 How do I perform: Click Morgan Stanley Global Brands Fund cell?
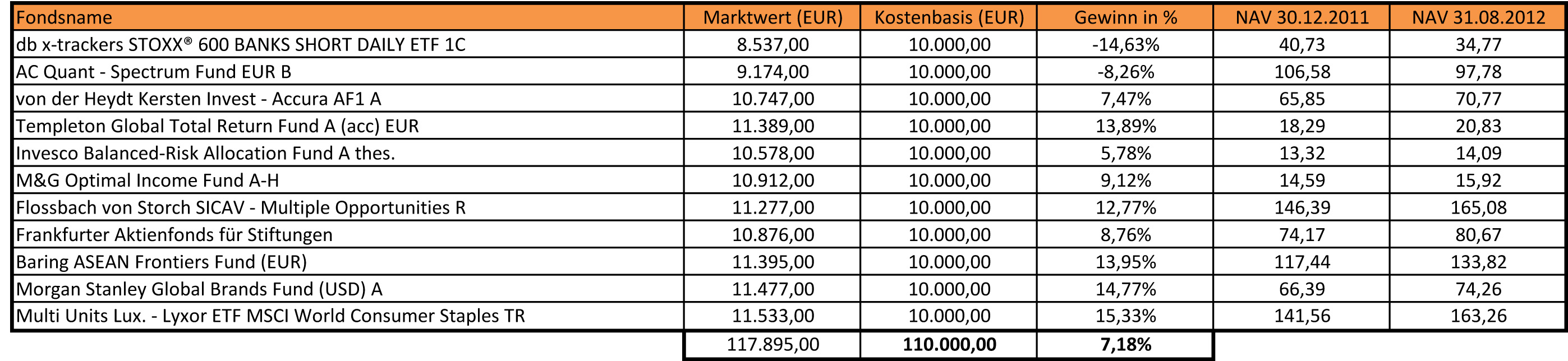pyautogui.click(x=199, y=289)
